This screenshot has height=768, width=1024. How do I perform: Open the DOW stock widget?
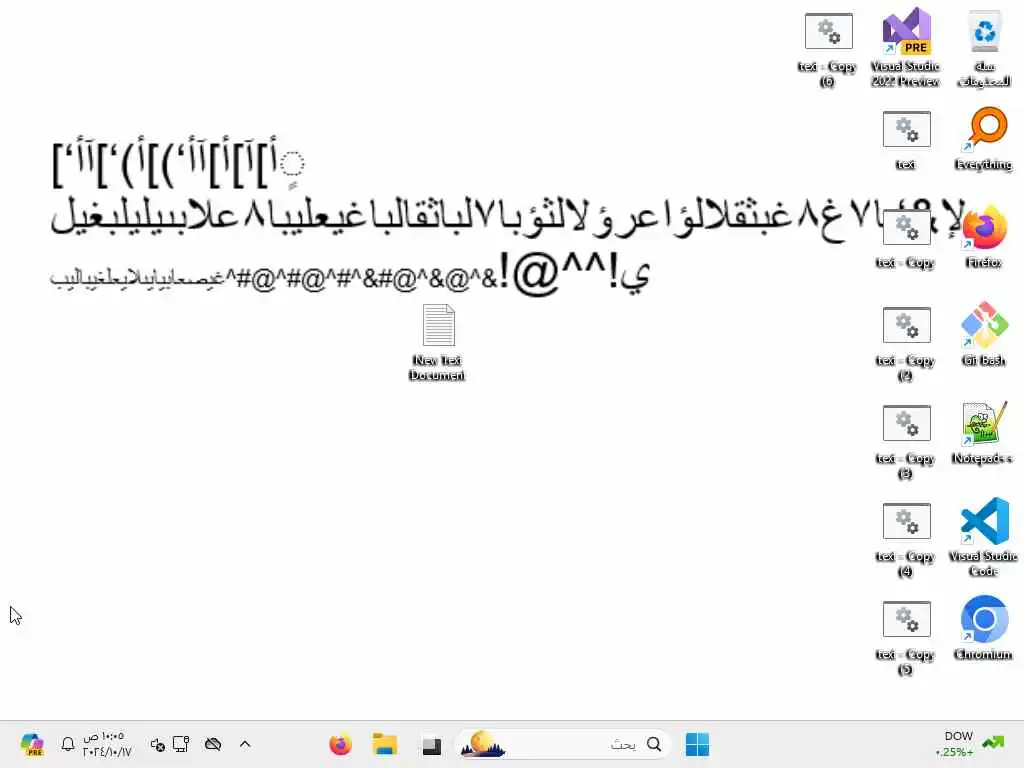971,744
